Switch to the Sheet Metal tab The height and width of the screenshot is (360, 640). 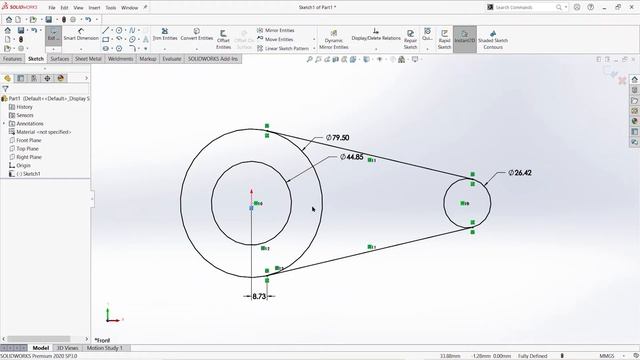point(88,59)
